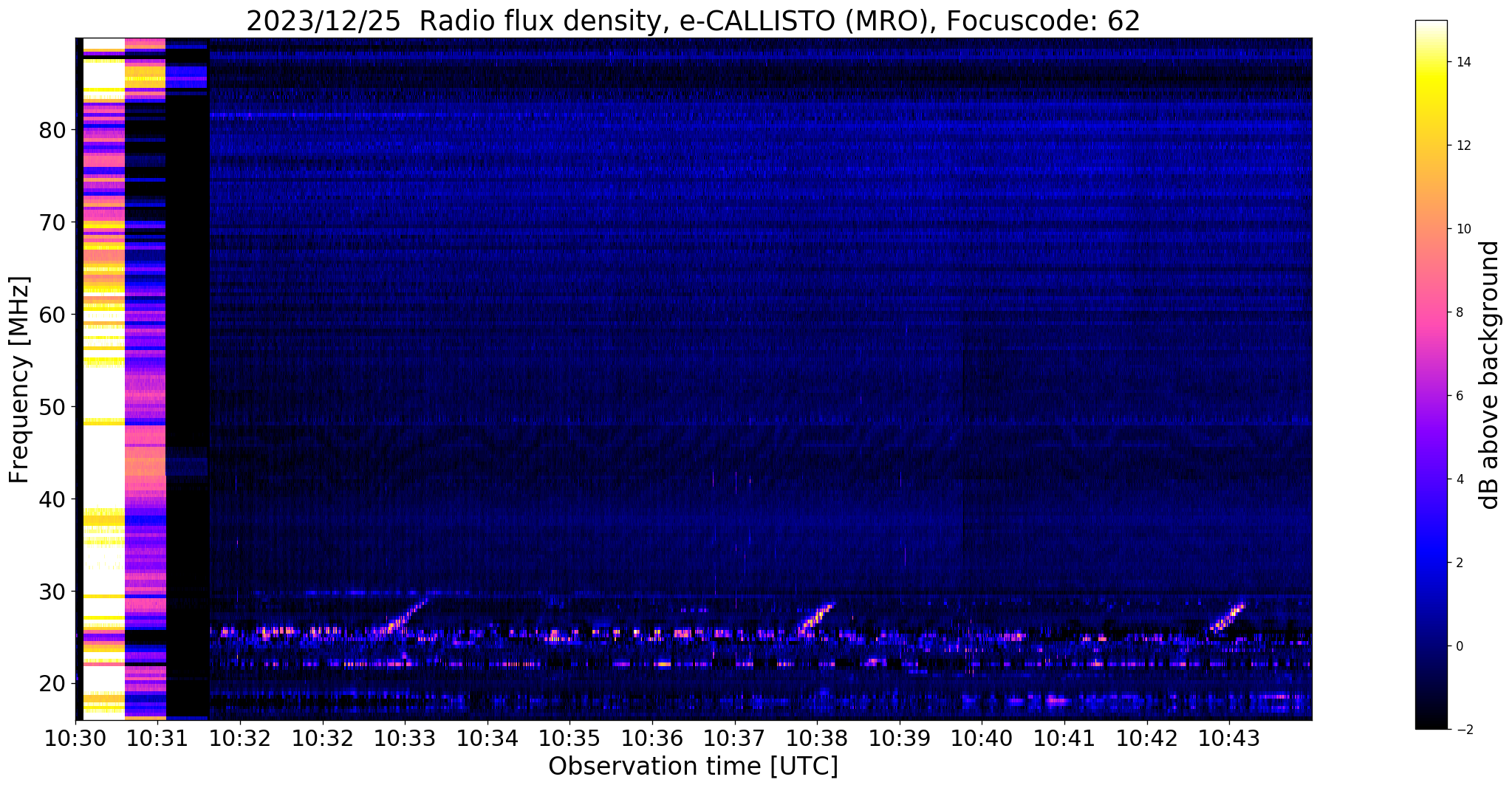Screen dimensions: 1512x788
Task: Click the 10:40 time tick label
Action: point(982,739)
